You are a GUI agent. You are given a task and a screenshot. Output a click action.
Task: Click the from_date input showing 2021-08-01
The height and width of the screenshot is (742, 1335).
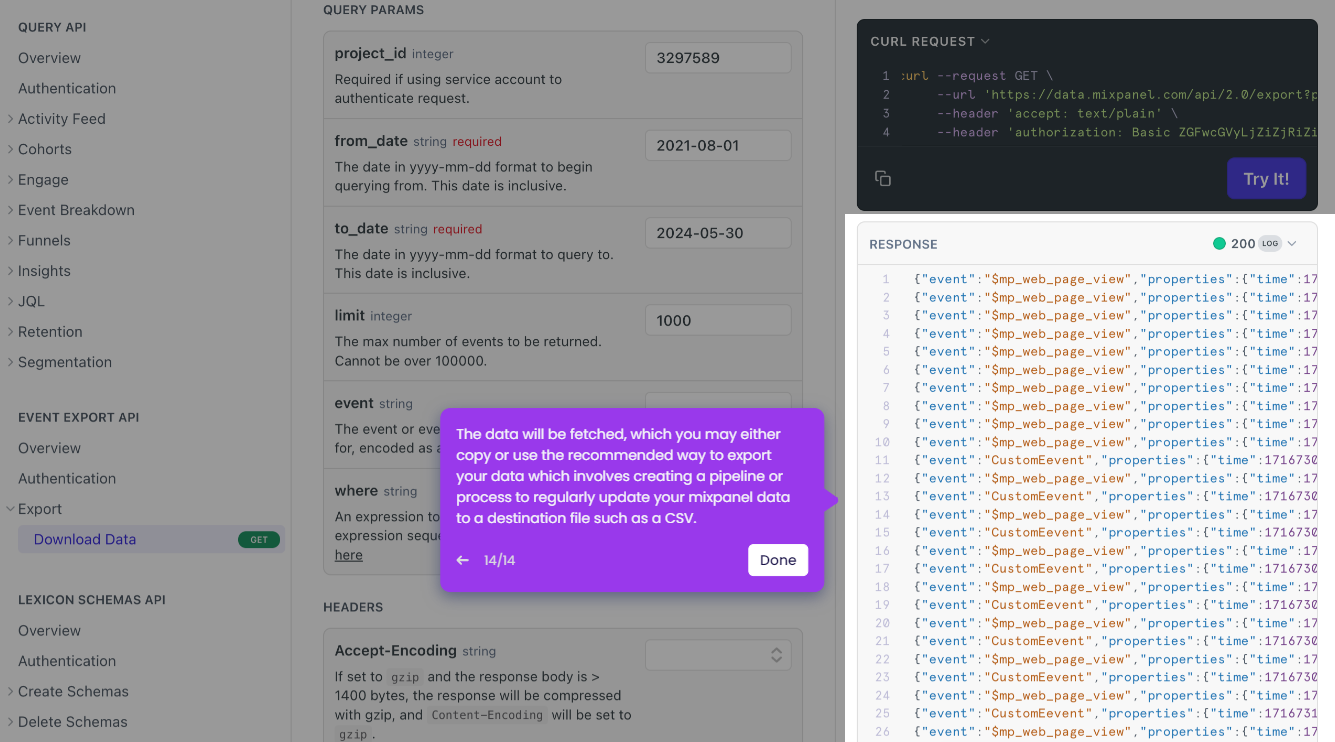718,145
